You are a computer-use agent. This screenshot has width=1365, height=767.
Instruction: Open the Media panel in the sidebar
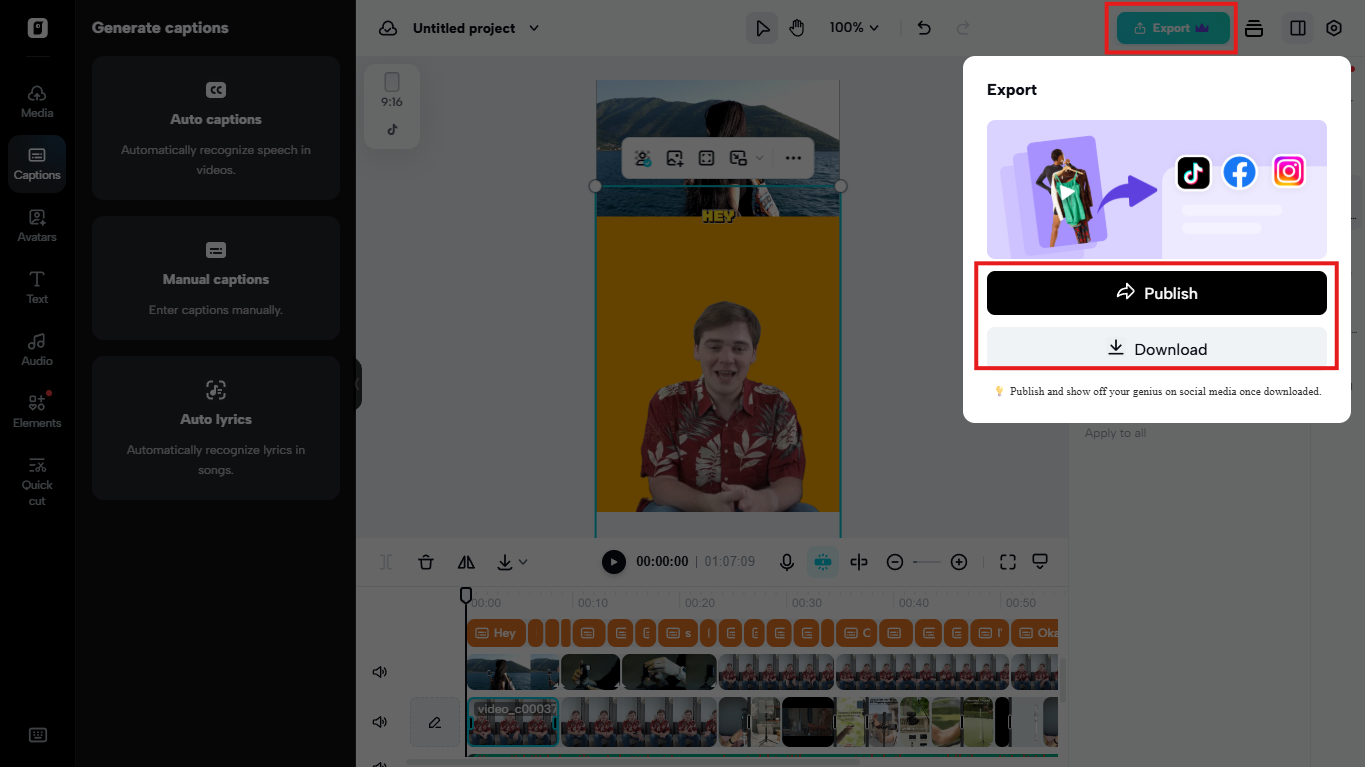tap(37, 100)
